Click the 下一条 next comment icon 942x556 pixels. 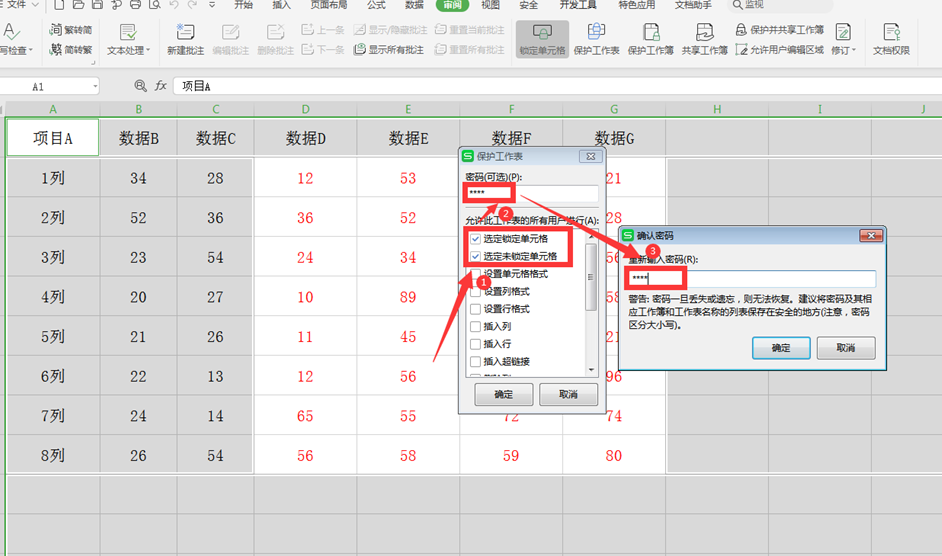(307, 49)
